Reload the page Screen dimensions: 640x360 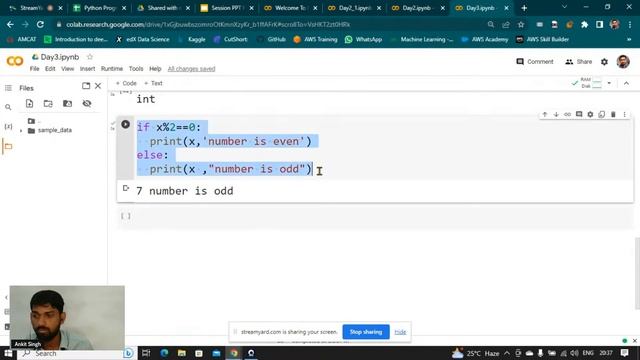40,24
